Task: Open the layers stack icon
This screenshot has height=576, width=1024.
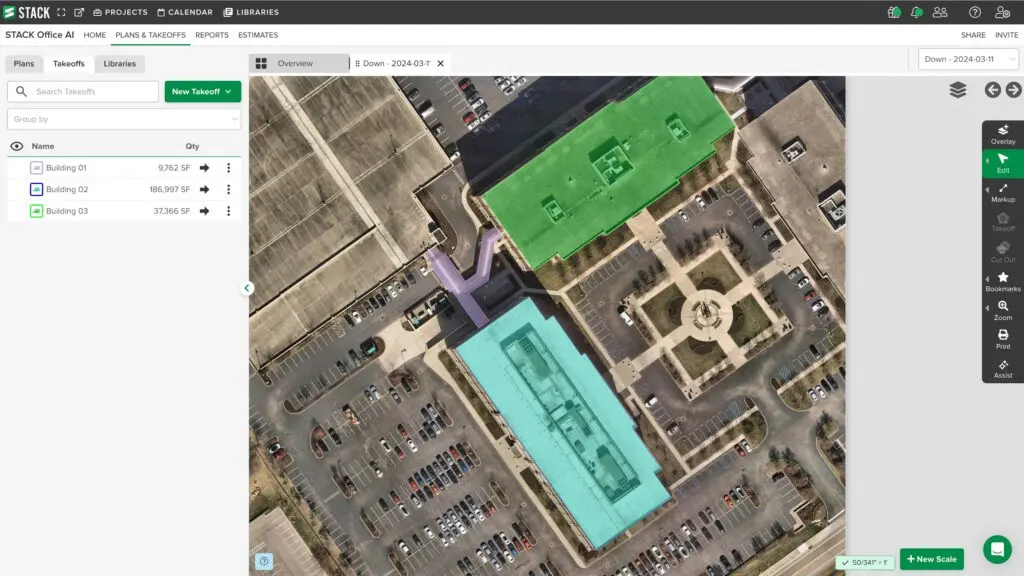Action: pos(958,90)
